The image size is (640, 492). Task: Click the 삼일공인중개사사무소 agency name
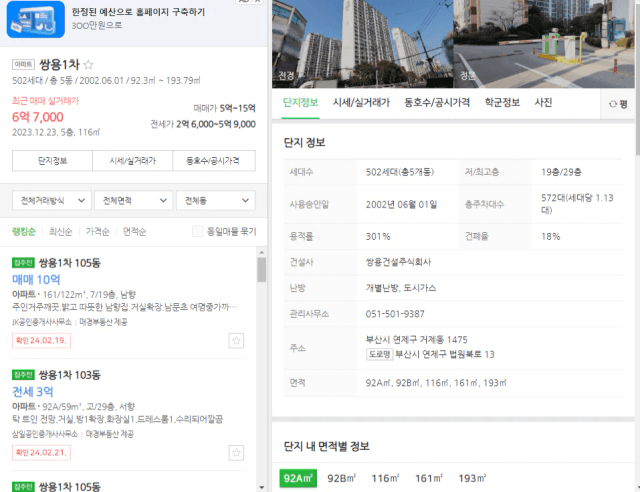coord(45,434)
